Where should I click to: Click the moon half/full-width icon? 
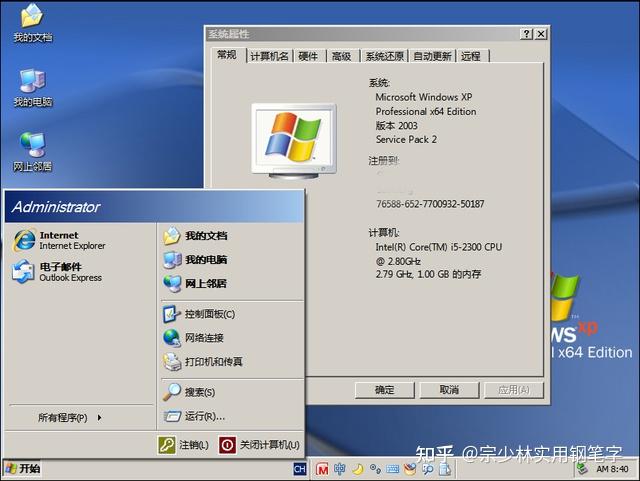click(x=358, y=469)
